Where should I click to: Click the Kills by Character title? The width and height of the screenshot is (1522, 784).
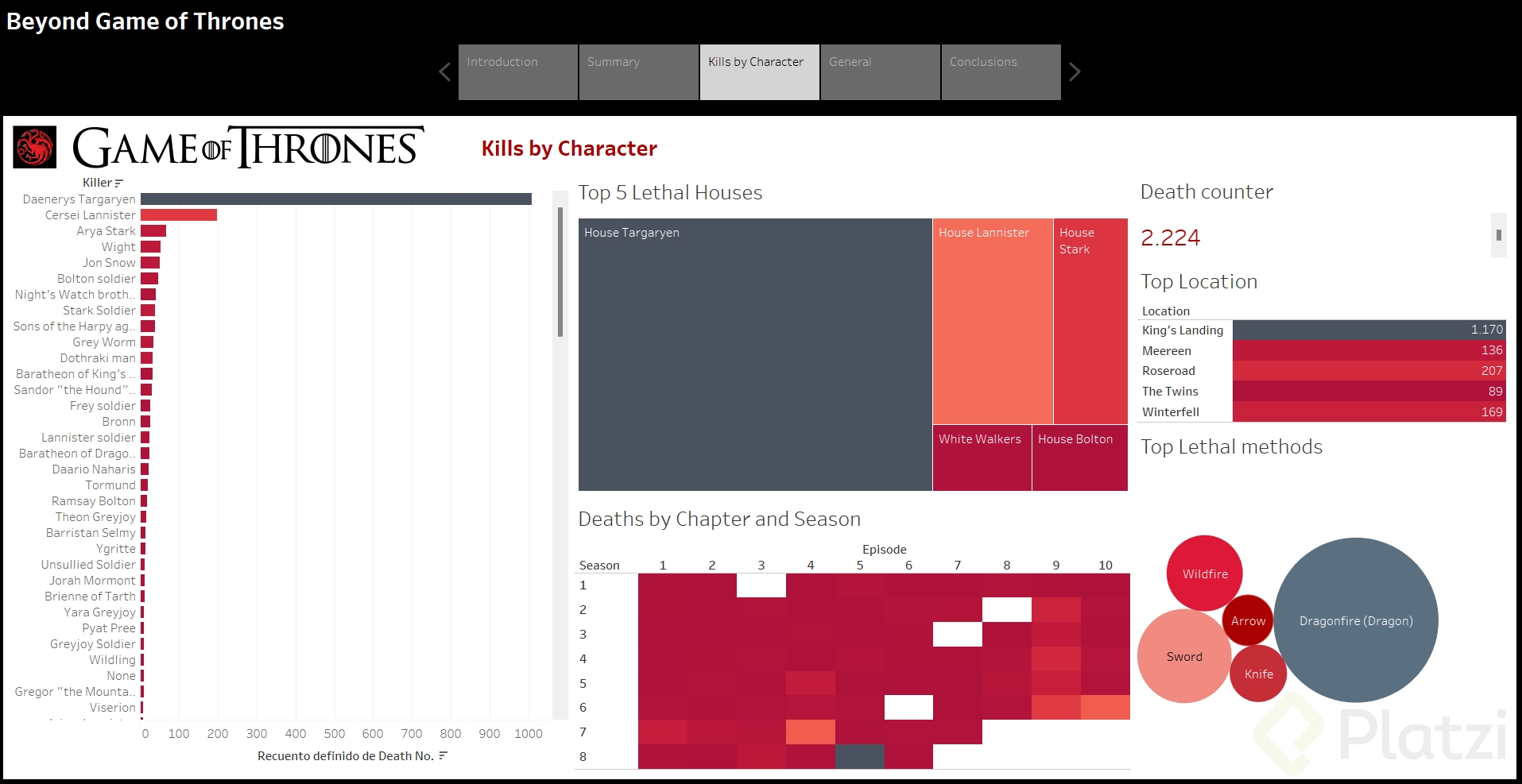(x=569, y=149)
